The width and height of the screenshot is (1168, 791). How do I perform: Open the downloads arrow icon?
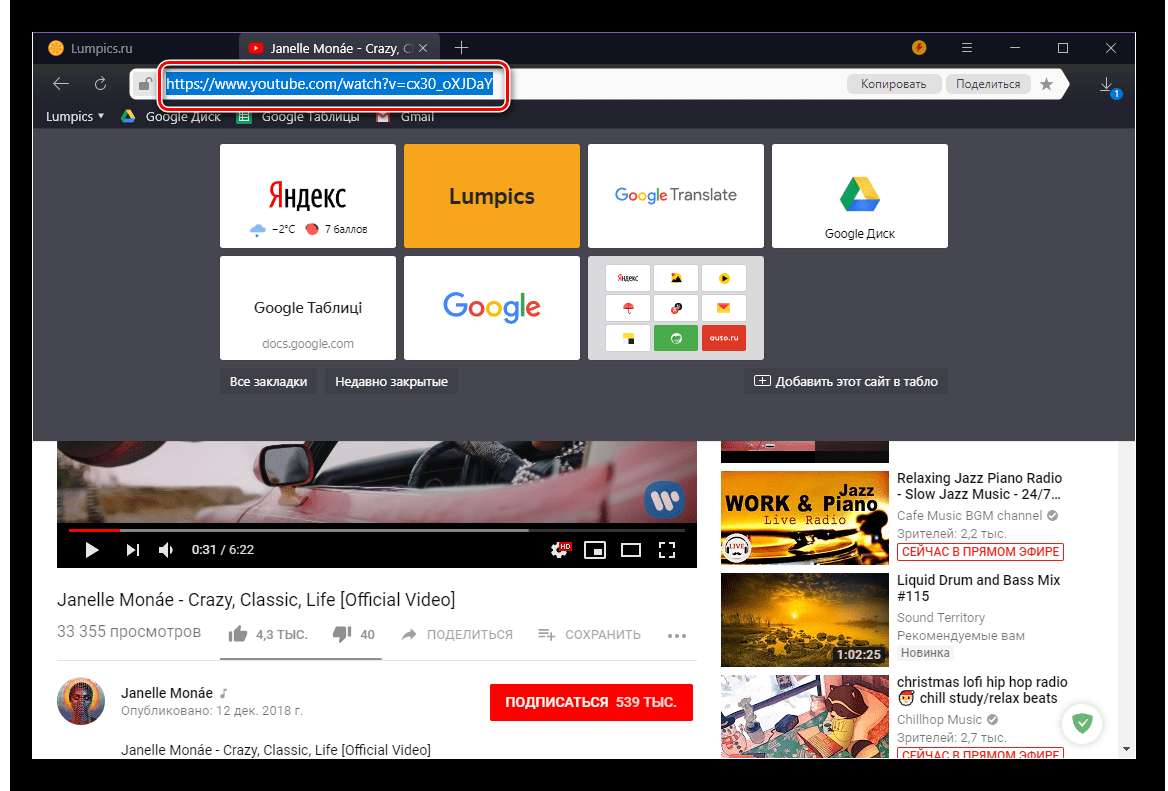click(x=1108, y=86)
